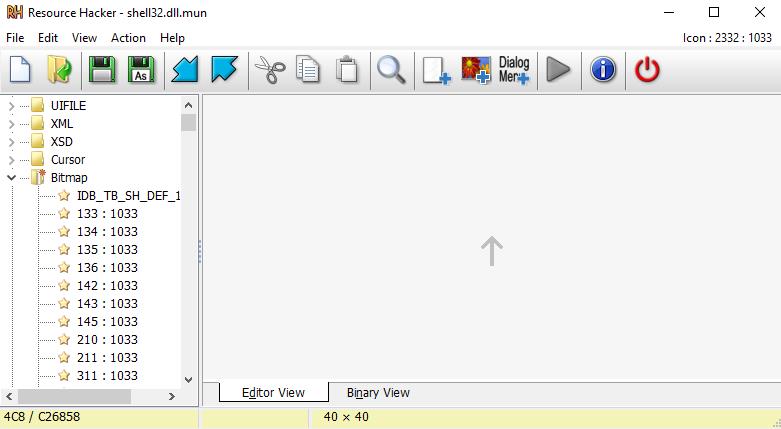Click star icon next to 133 : 1033
This screenshot has width=781, height=429.
pyautogui.click(x=64, y=213)
